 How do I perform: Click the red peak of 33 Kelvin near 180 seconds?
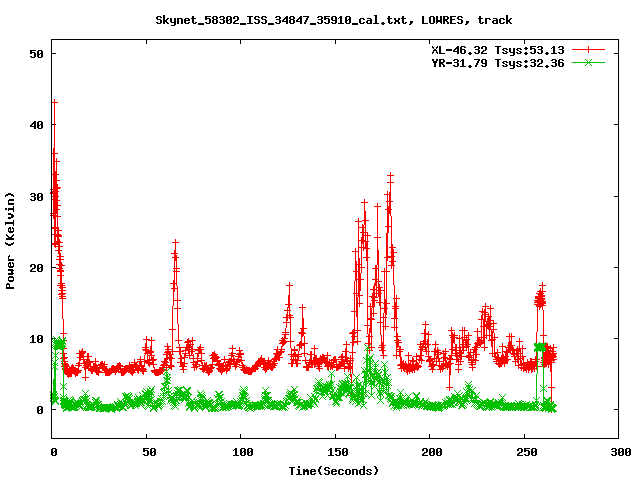click(391, 175)
